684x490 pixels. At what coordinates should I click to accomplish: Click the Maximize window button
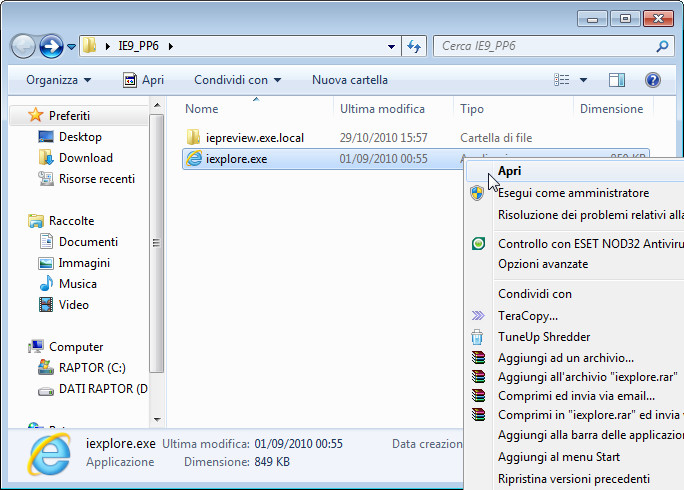(625, 19)
